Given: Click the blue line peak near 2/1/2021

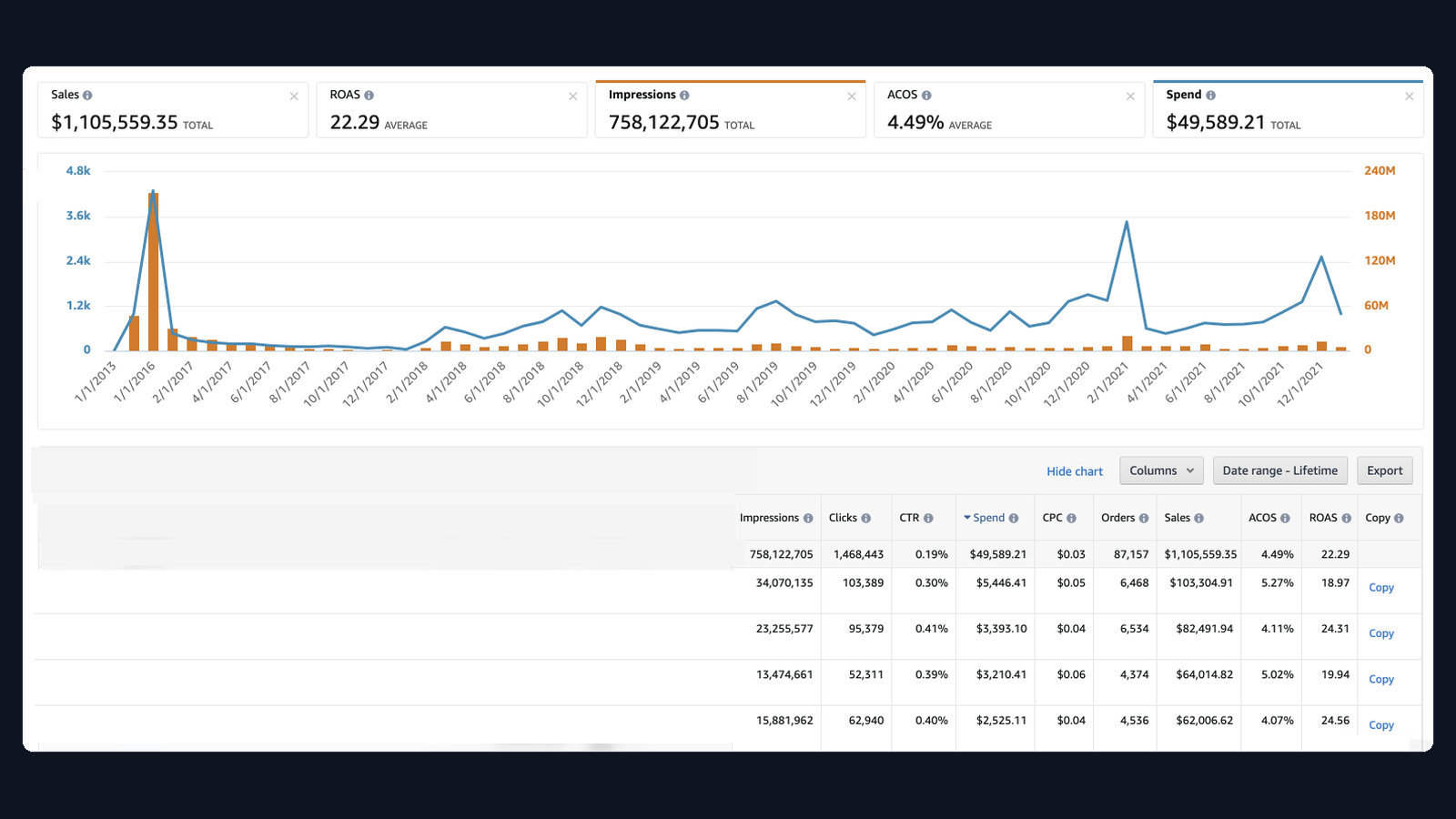Looking at the screenshot, I should tap(1127, 222).
